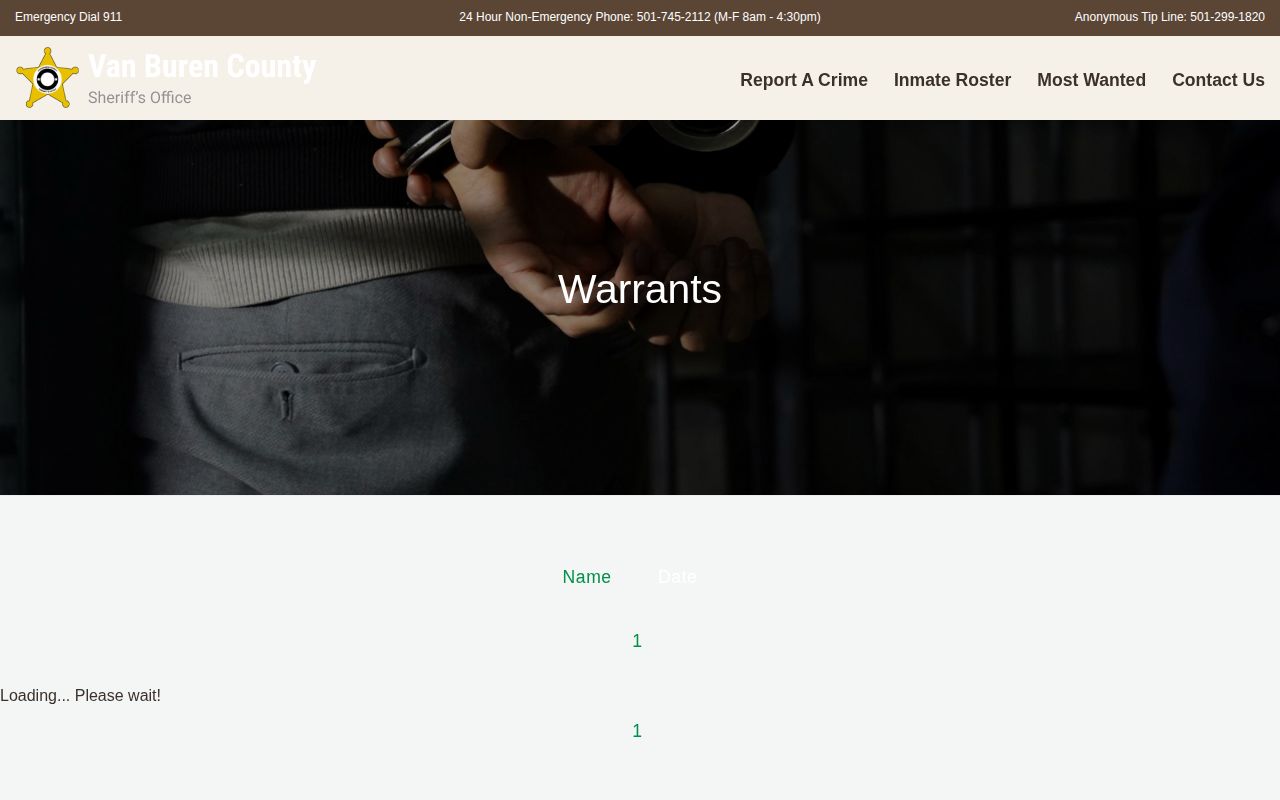Select page 1 above the loading message
This screenshot has width=1280, height=800.
coord(637,641)
